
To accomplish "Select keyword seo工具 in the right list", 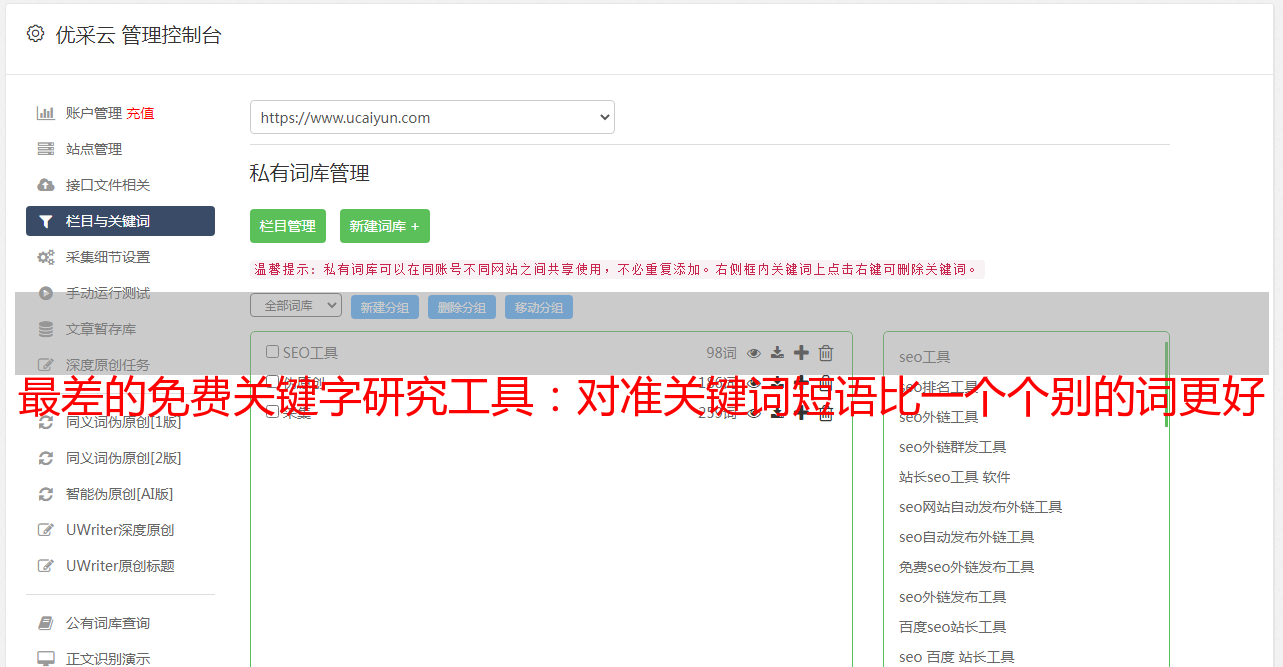I will pos(925,357).
